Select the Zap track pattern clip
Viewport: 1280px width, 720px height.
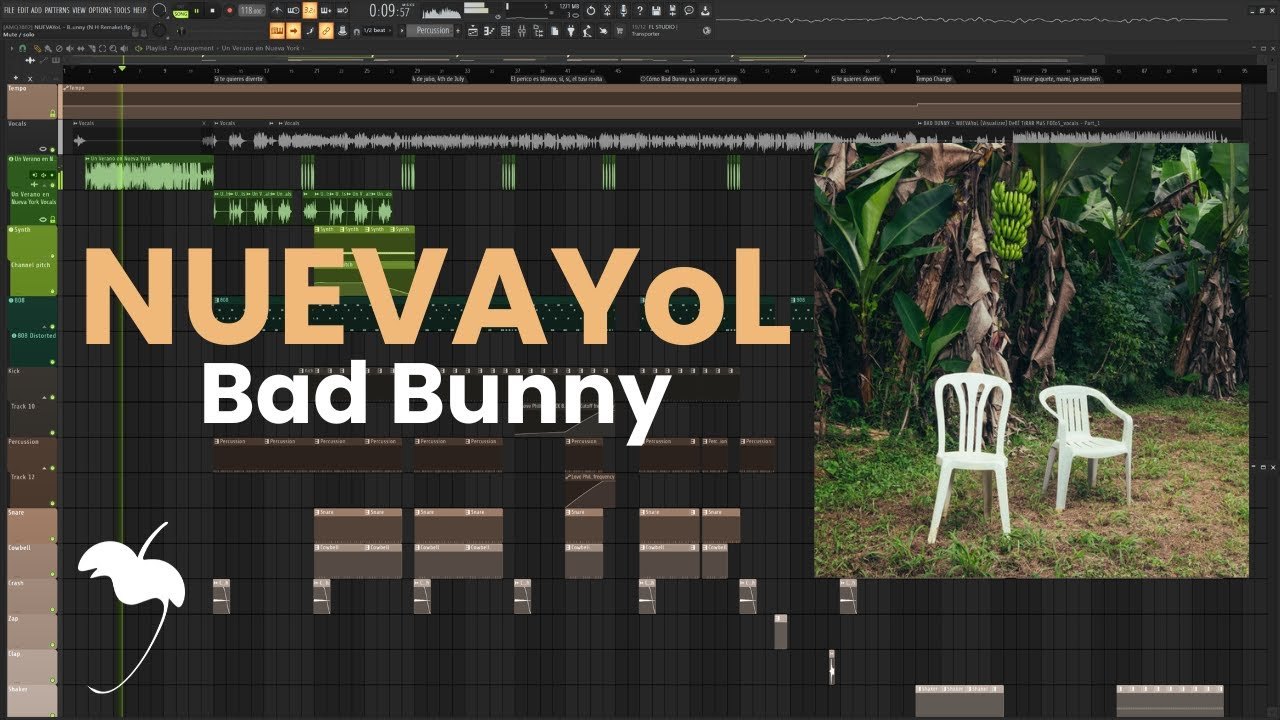[x=781, y=632]
